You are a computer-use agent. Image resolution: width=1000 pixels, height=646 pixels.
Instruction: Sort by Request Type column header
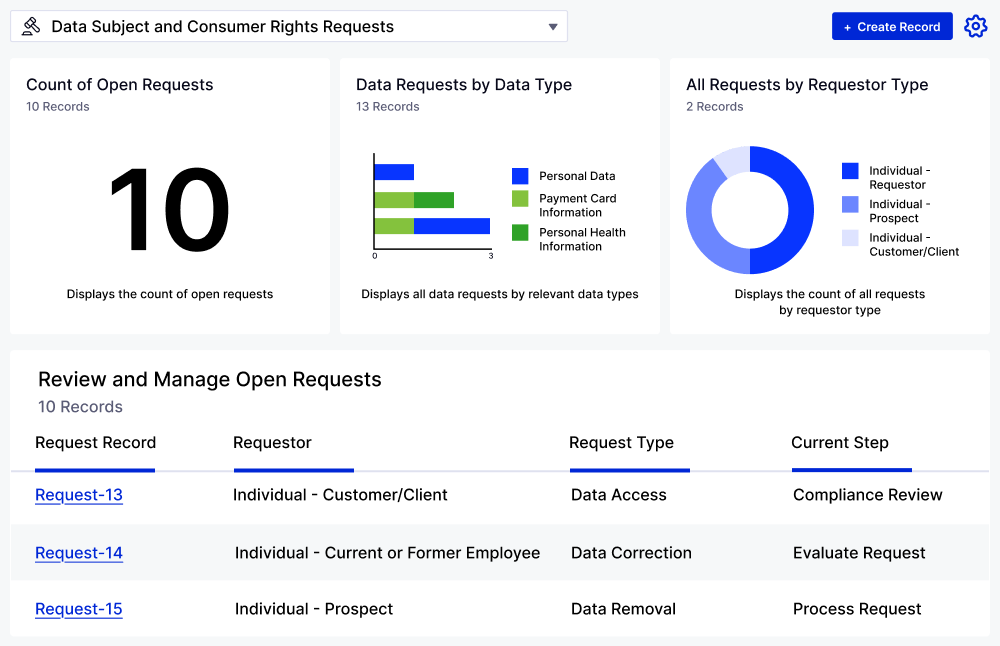(x=621, y=443)
